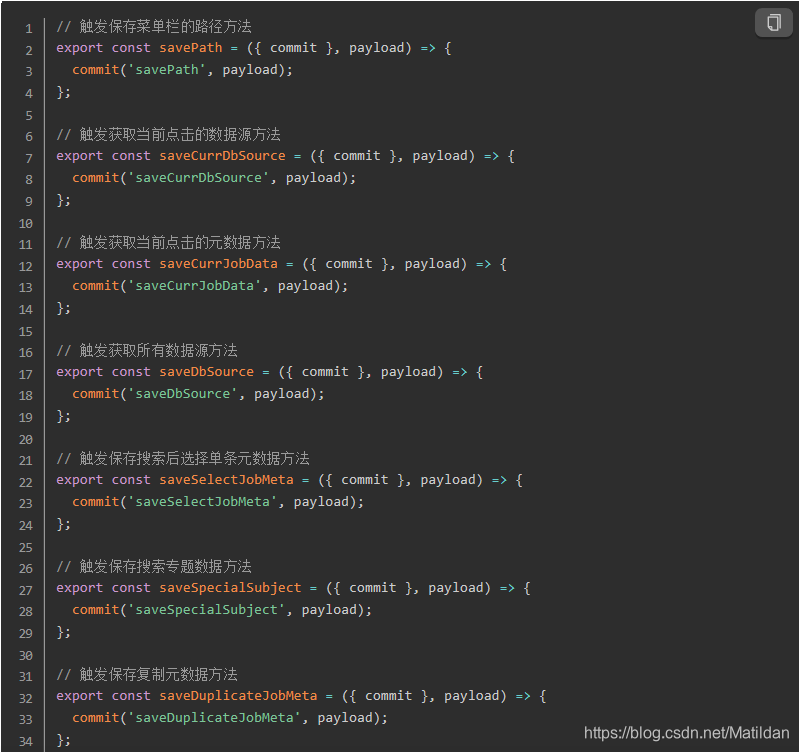Click line number 1 in gutter
Screen dimensions: 799x752
click(x=29, y=29)
